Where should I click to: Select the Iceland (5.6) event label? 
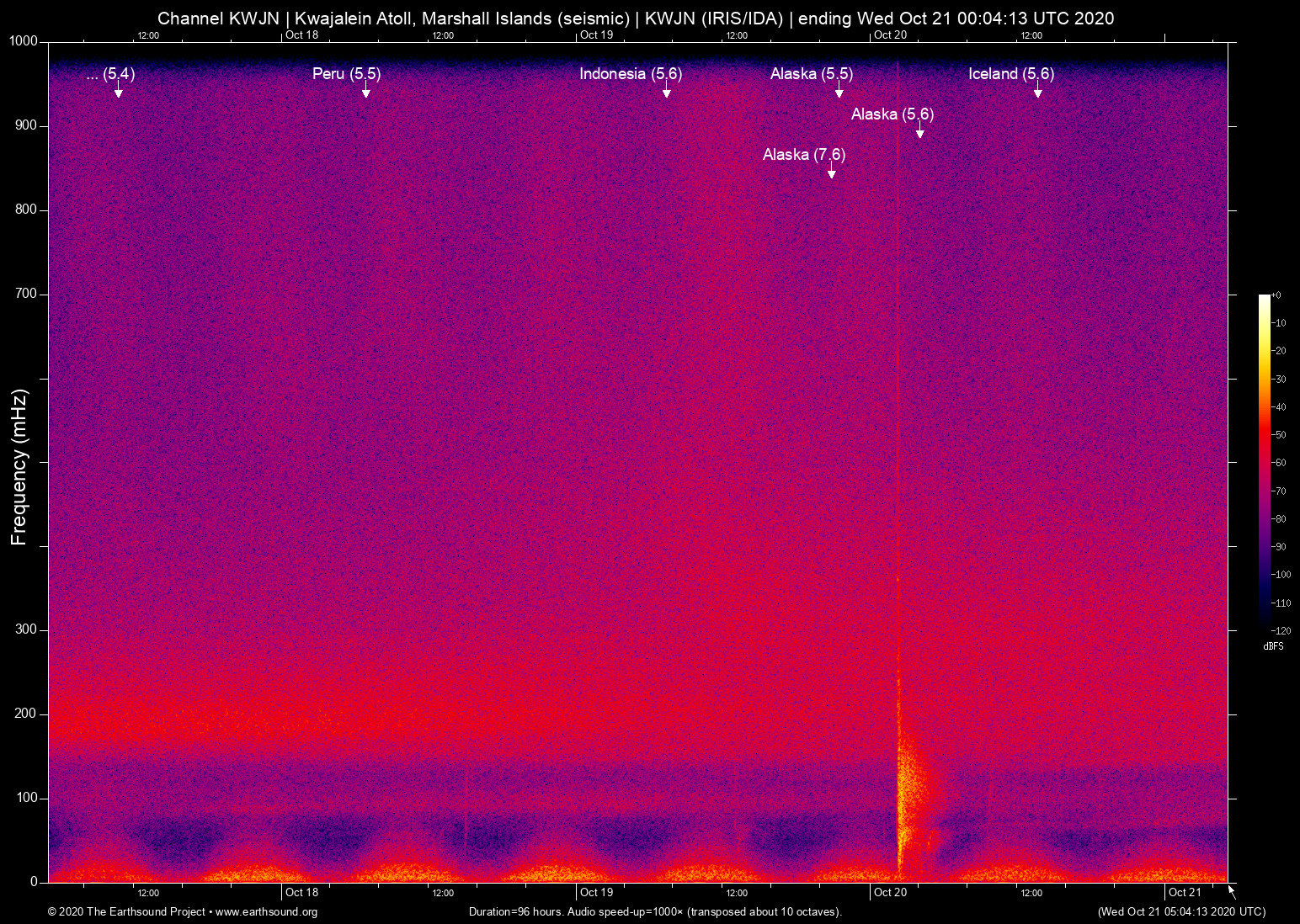pyautogui.click(x=1010, y=74)
